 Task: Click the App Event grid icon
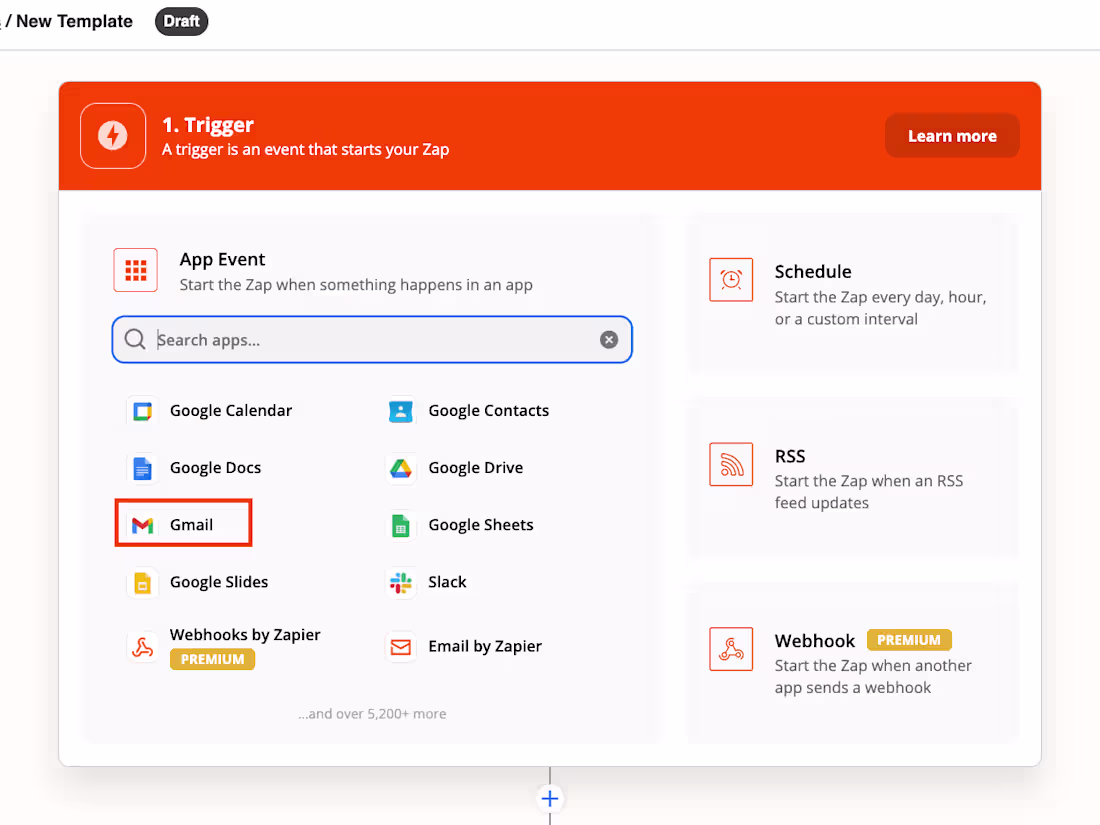[135, 270]
